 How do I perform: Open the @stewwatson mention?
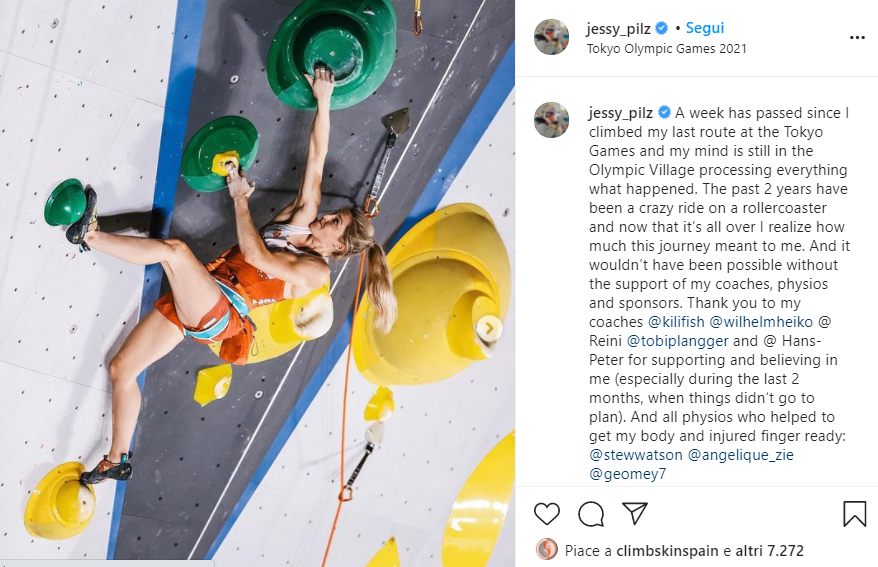pyautogui.click(x=636, y=454)
